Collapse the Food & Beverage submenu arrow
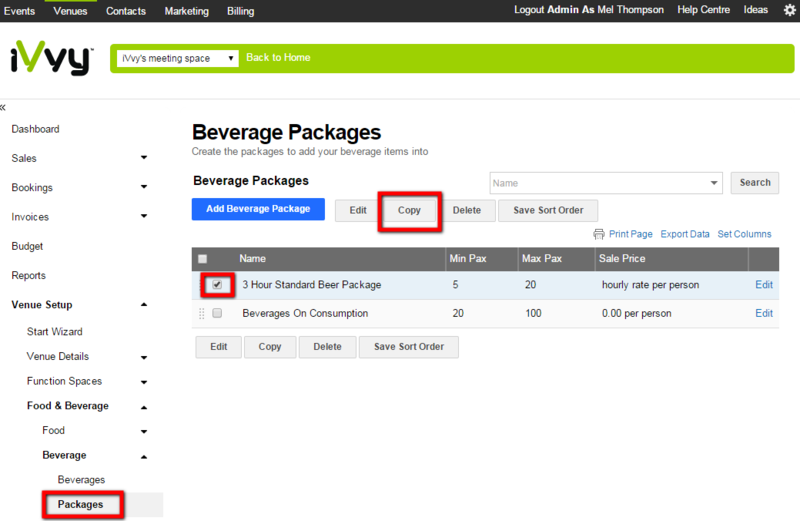Screen dimensions: 800x521 tap(144, 407)
